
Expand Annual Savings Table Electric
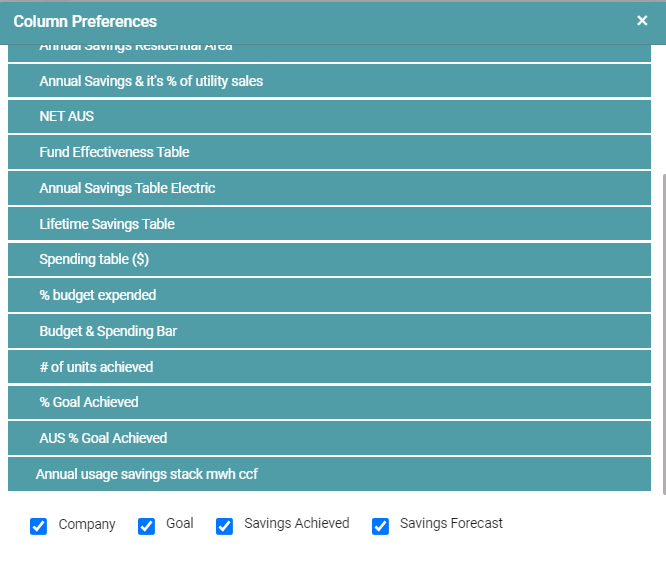(329, 188)
